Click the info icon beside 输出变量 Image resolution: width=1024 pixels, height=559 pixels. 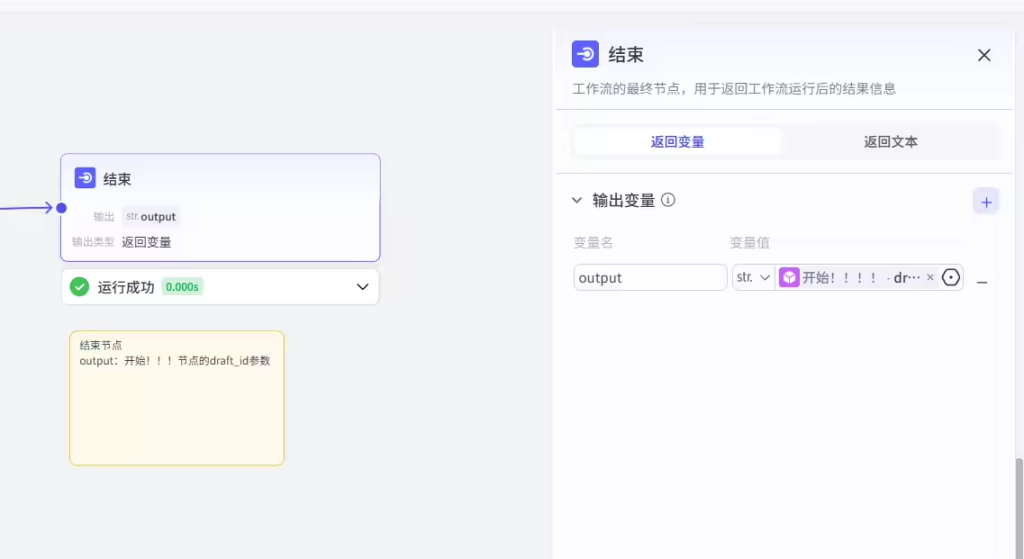pos(668,200)
